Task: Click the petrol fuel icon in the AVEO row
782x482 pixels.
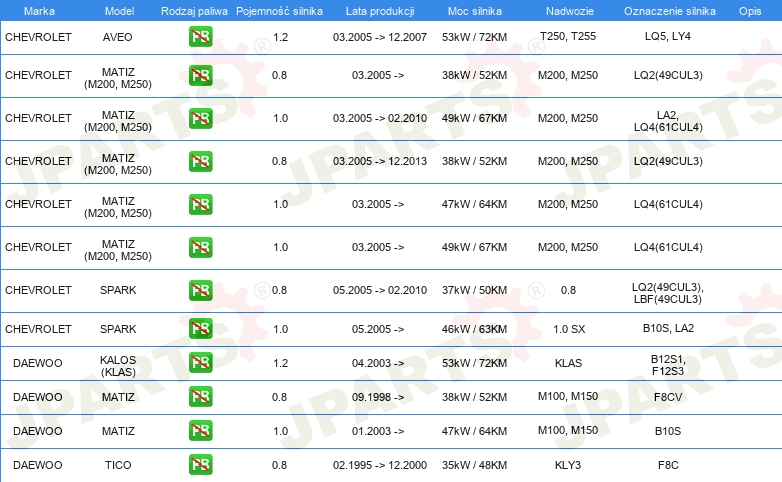Action: (200, 36)
